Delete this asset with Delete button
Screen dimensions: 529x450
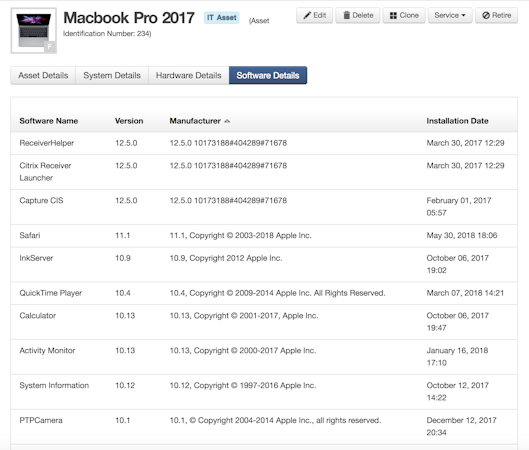358,16
